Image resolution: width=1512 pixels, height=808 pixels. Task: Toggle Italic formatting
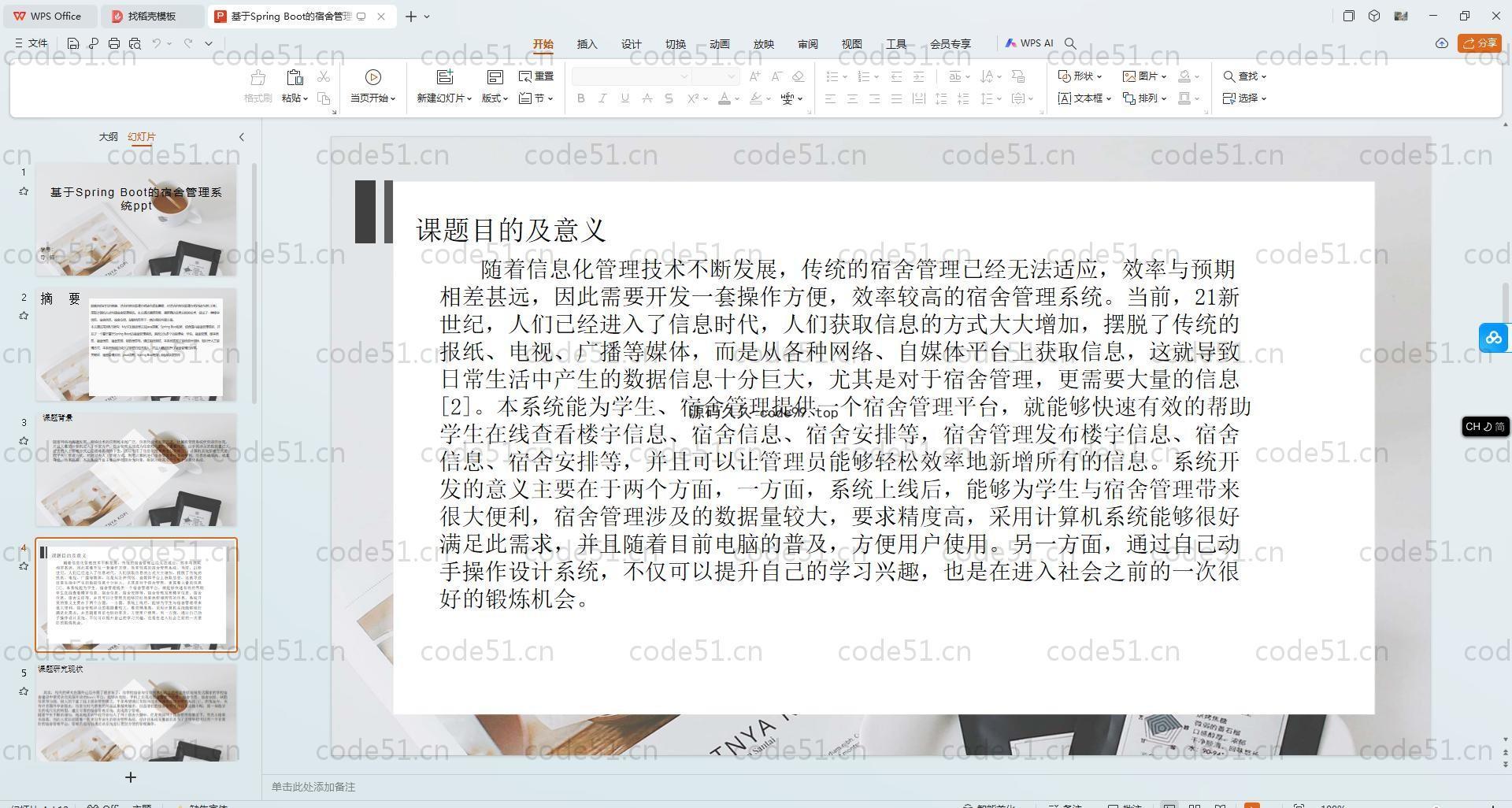pyautogui.click(x=602, y=98)
